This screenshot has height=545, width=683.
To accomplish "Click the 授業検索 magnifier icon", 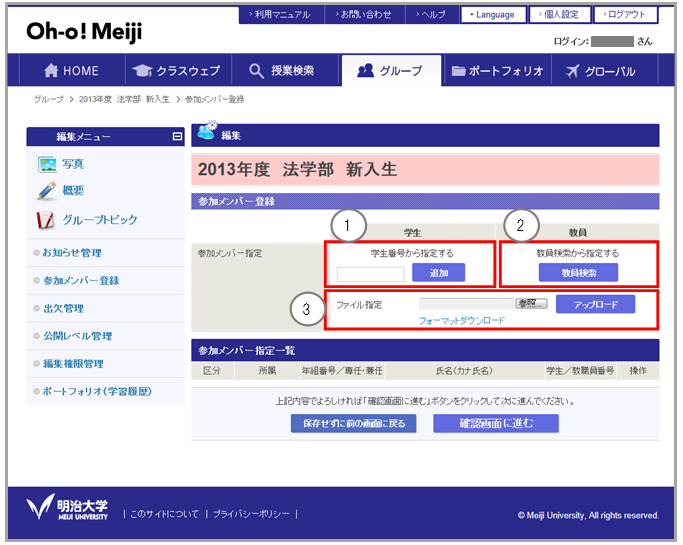I will click(x=256, y=71).
